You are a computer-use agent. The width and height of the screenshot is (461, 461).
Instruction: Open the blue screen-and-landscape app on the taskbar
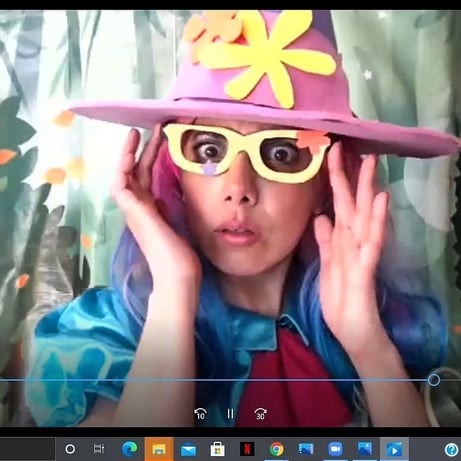[x=306, y=449]
